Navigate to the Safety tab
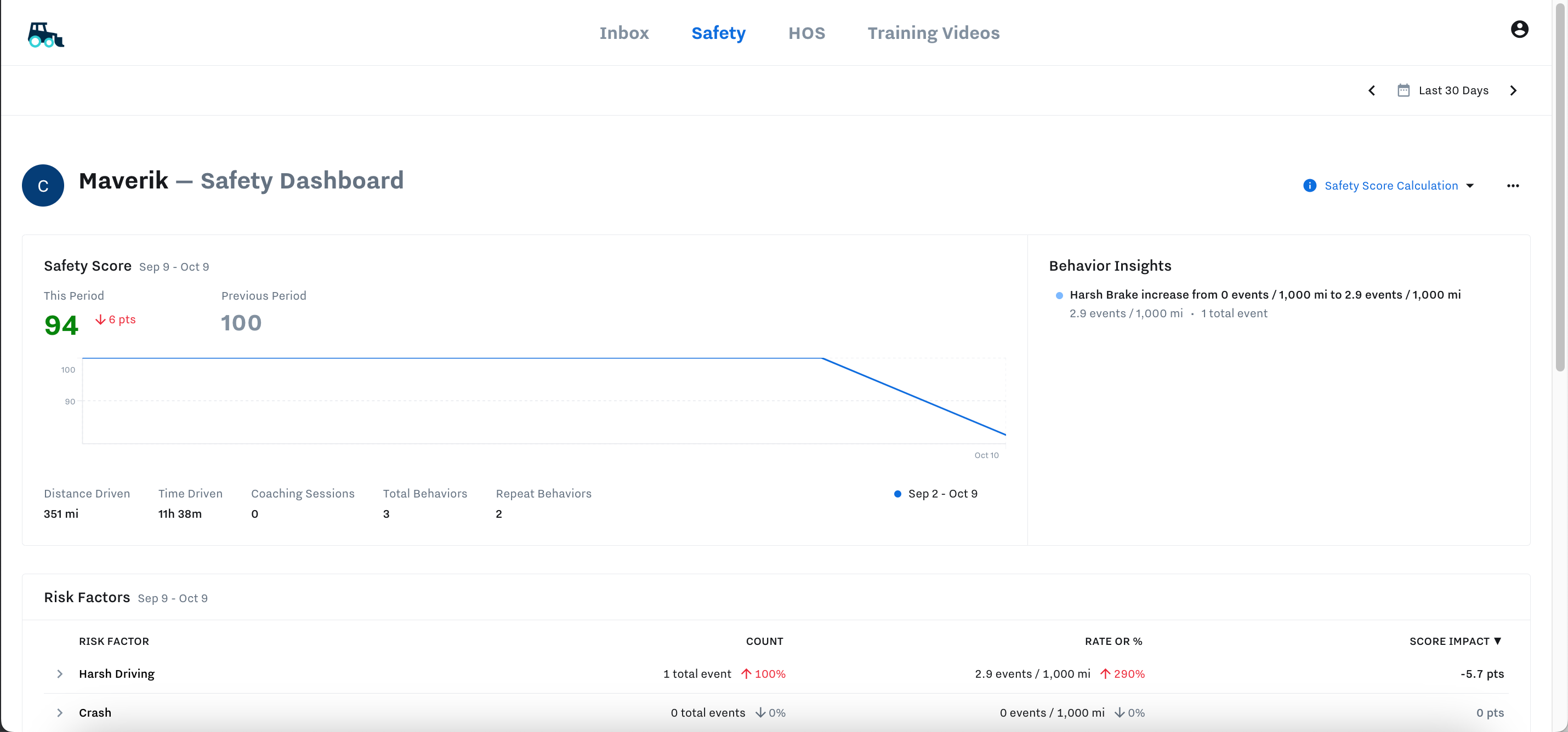The width and height of the screenshot is (1568, 732). point(719,32)
